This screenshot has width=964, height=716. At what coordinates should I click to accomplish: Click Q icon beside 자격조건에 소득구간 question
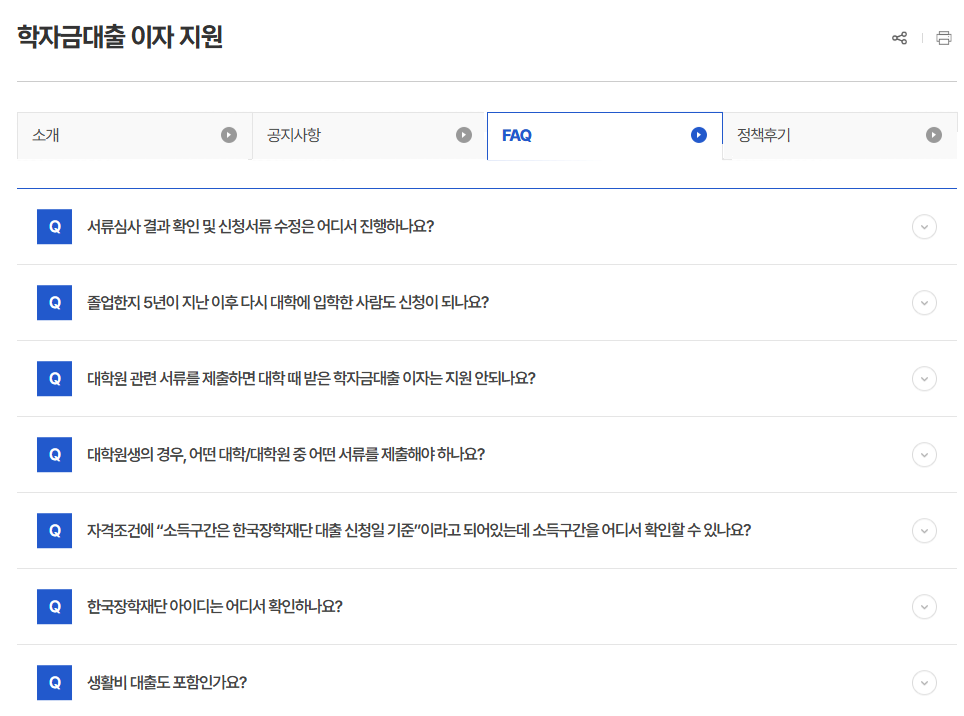[x=54, y=530]
